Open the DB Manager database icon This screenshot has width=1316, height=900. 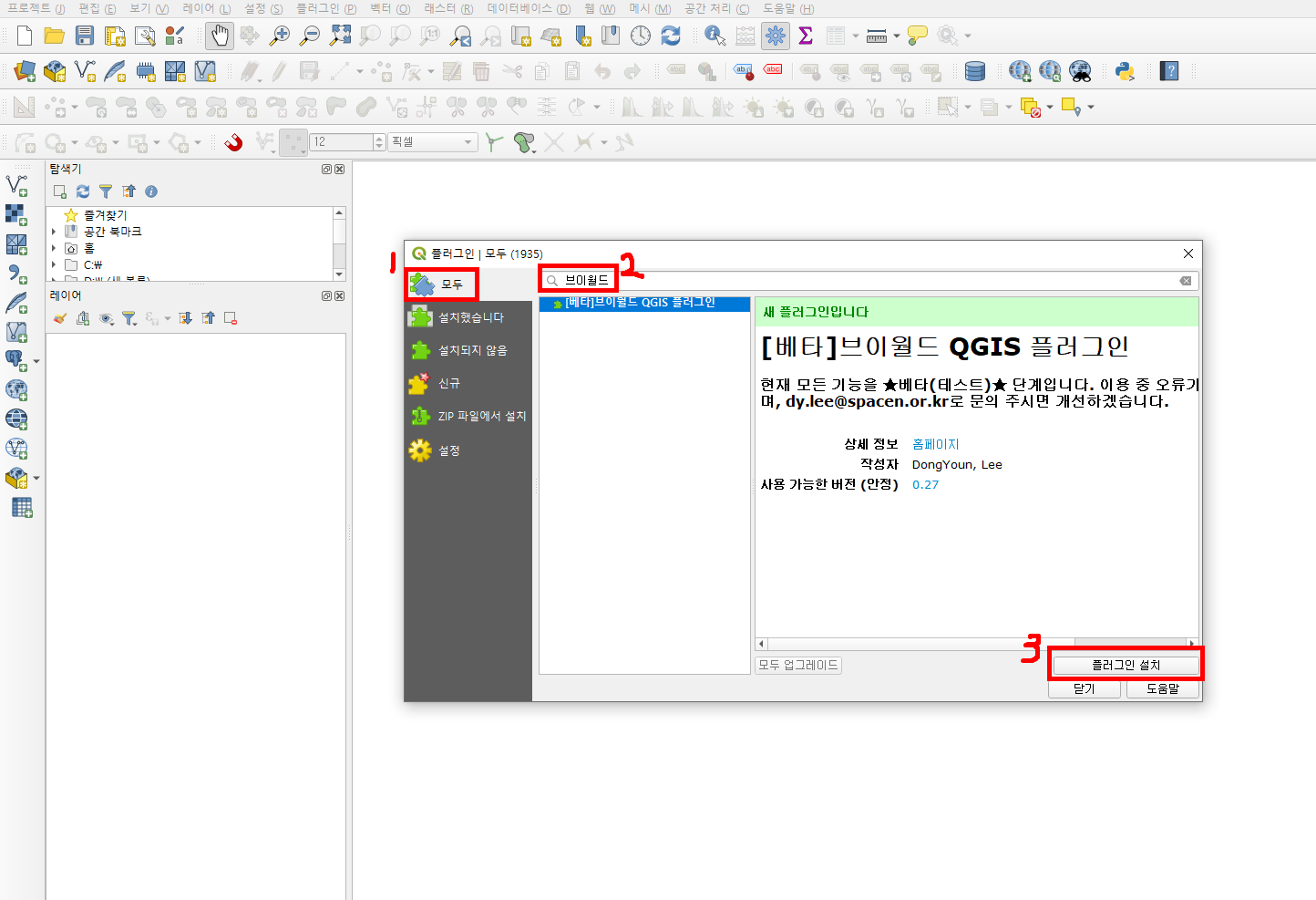[x=975, y=70]
